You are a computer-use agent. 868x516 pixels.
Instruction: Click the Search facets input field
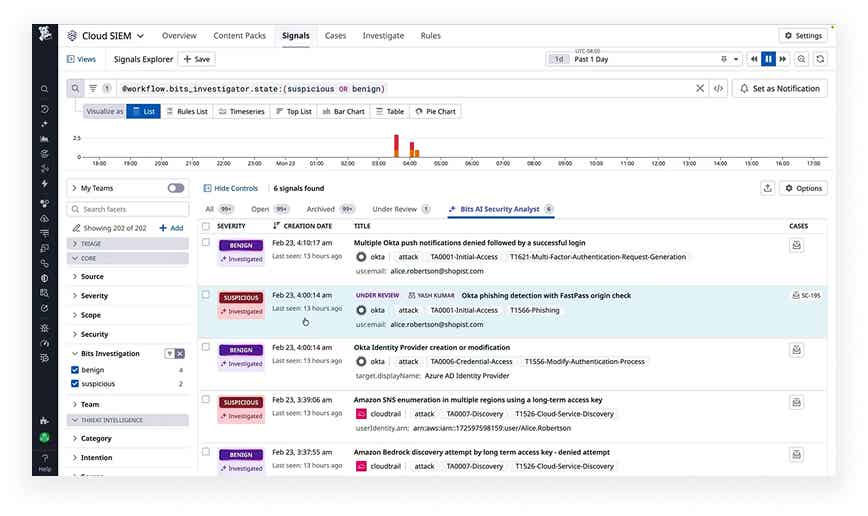[128, 209]
